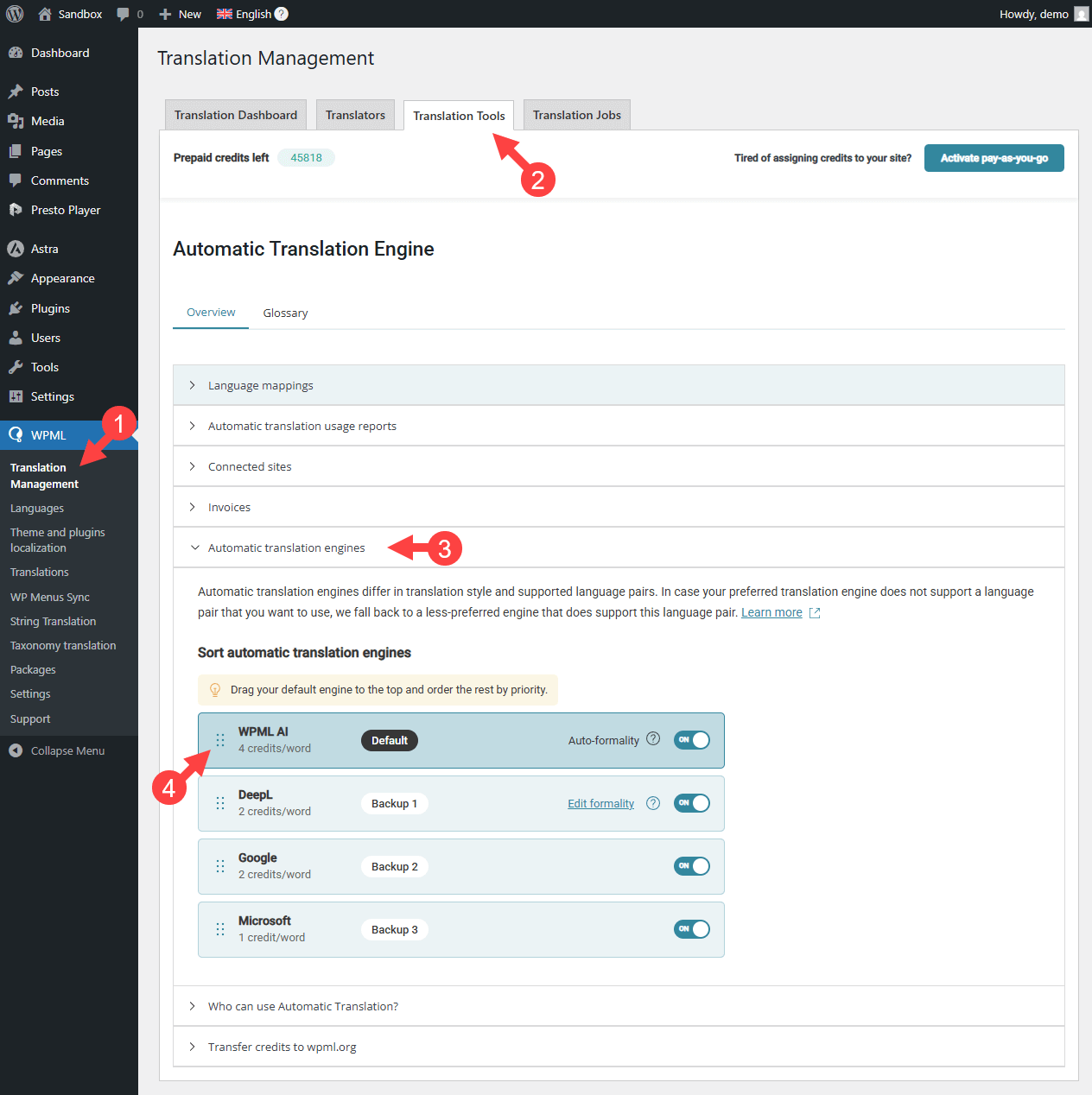Expand Who can use Automatic Translation
Screen dimensions: 1092x1095
point(619,1006)
